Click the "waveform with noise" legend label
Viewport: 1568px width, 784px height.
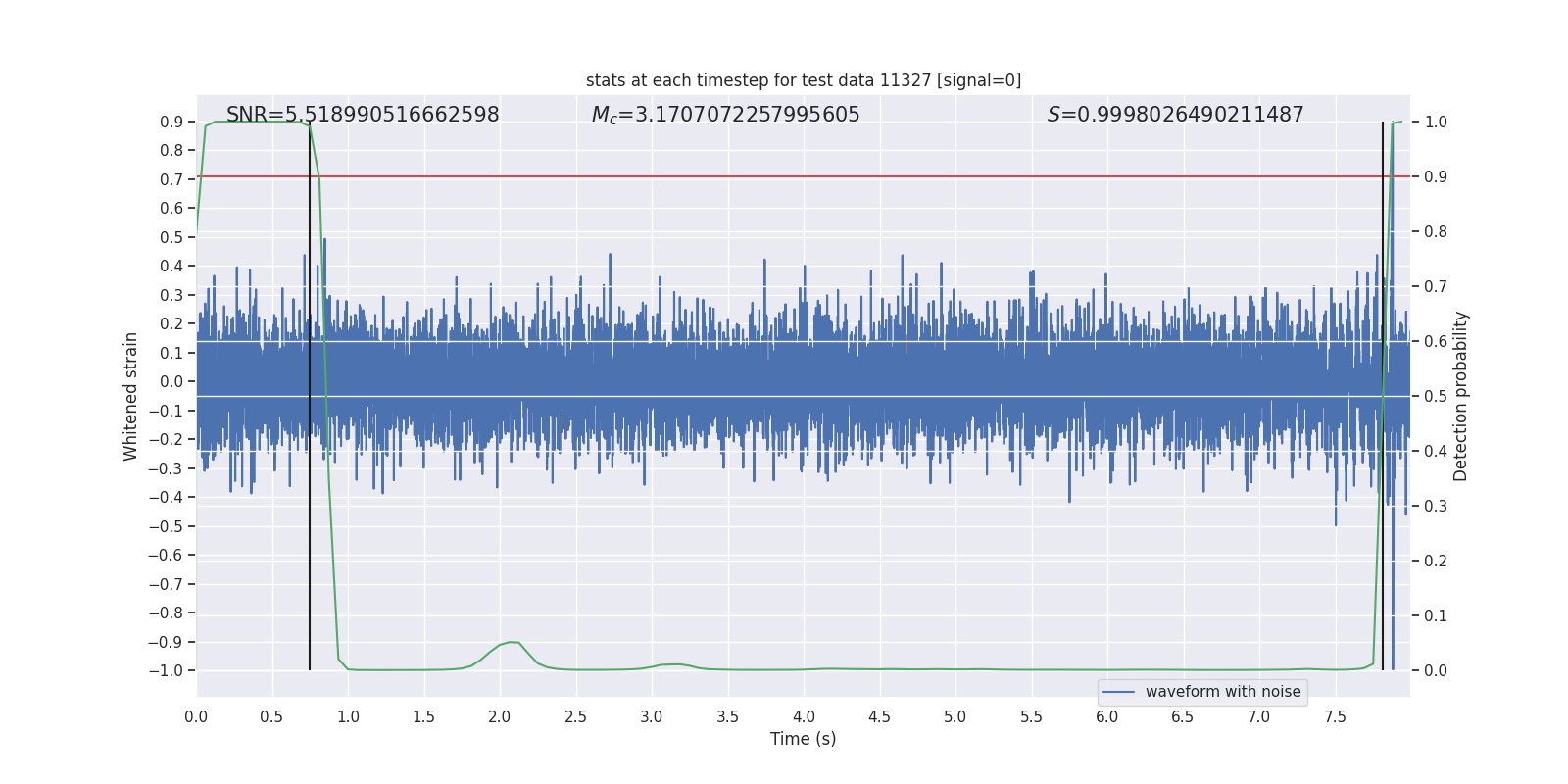(1222, 692)
